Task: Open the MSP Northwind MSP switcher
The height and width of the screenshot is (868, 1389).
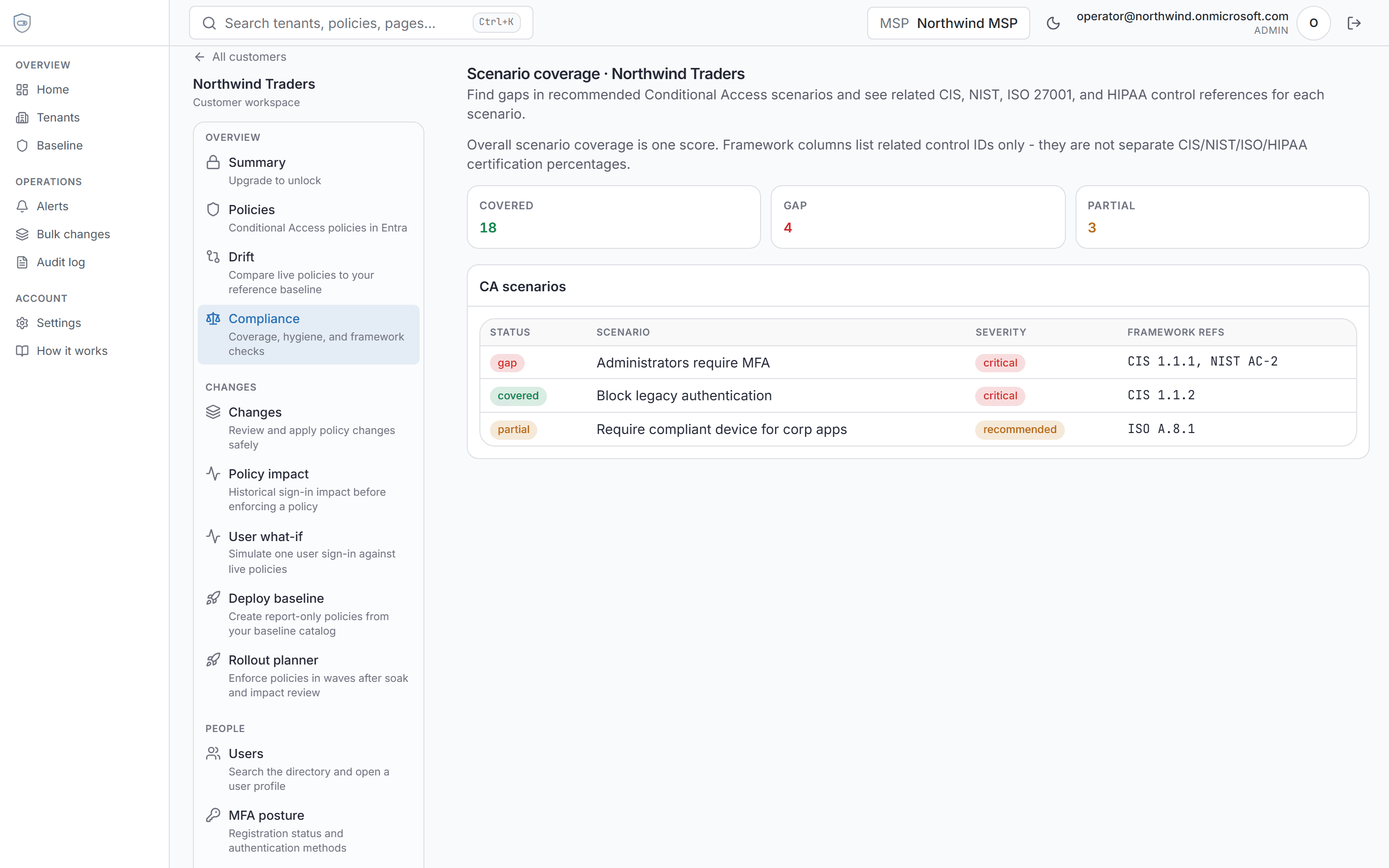Action: 948,23
